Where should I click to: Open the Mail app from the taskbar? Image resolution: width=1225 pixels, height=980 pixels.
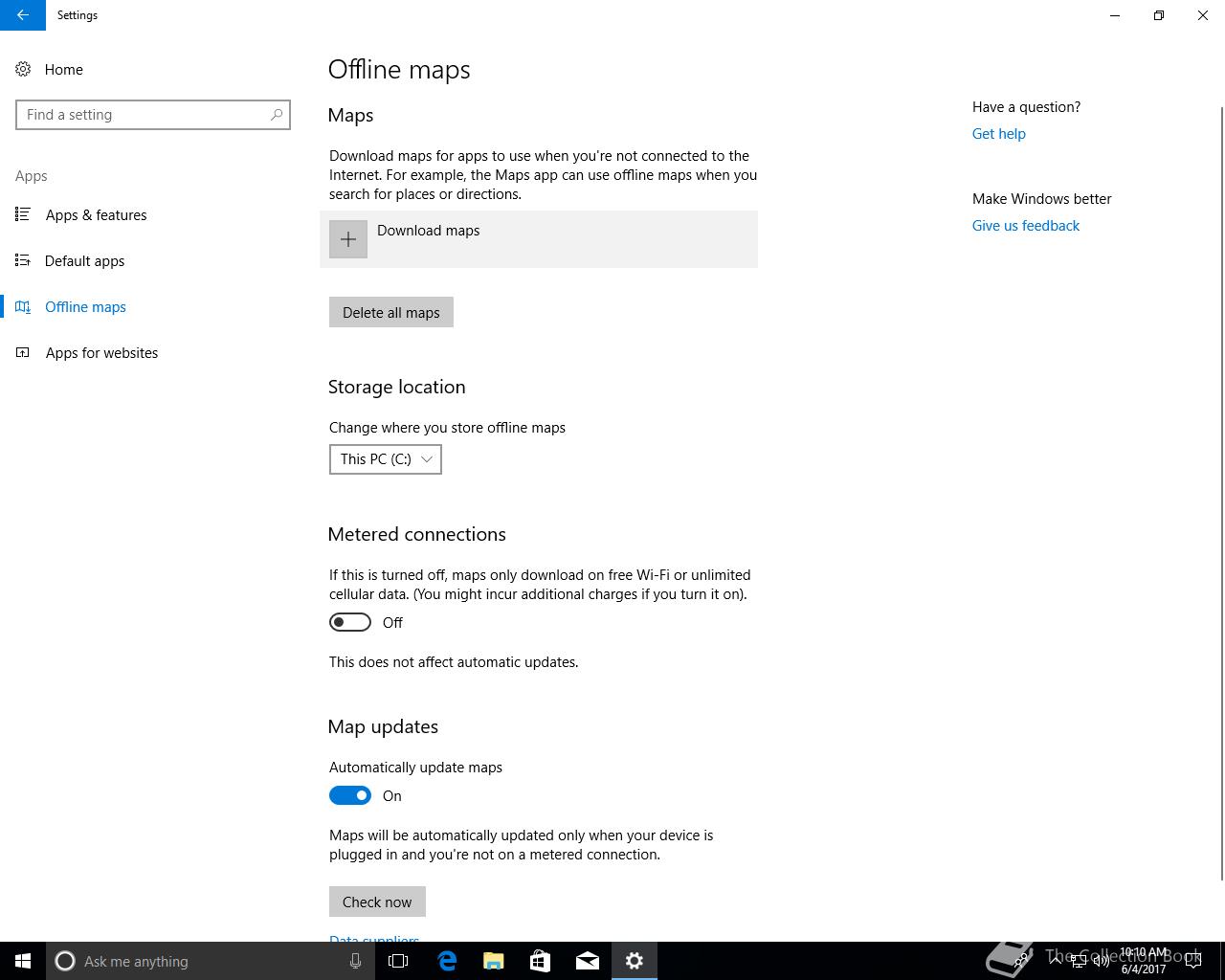(x=588, y=961)
